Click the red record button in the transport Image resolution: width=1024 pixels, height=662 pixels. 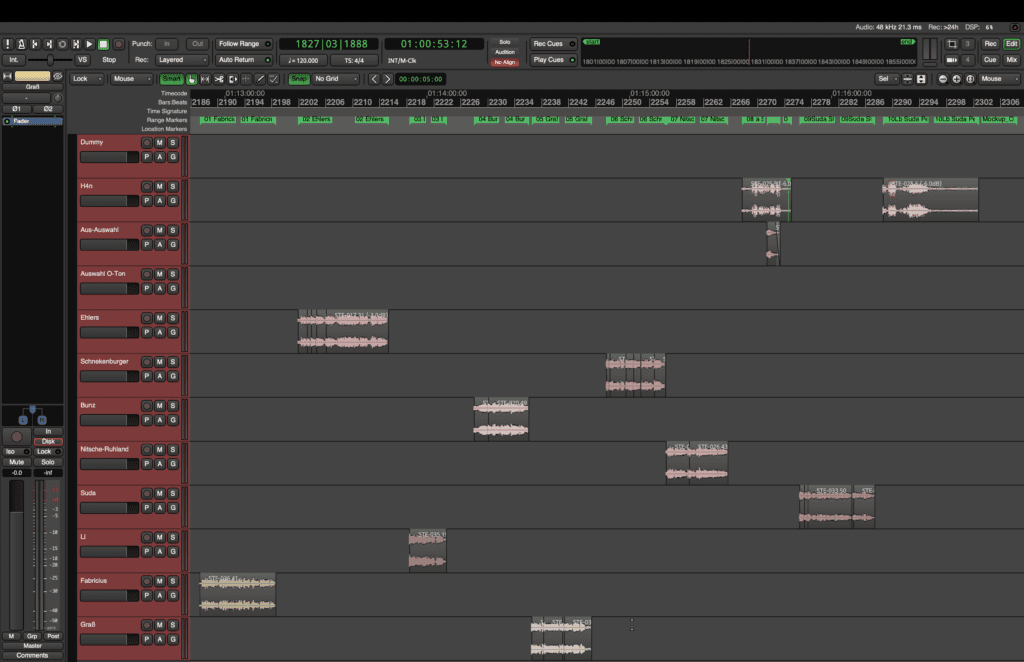118,45
